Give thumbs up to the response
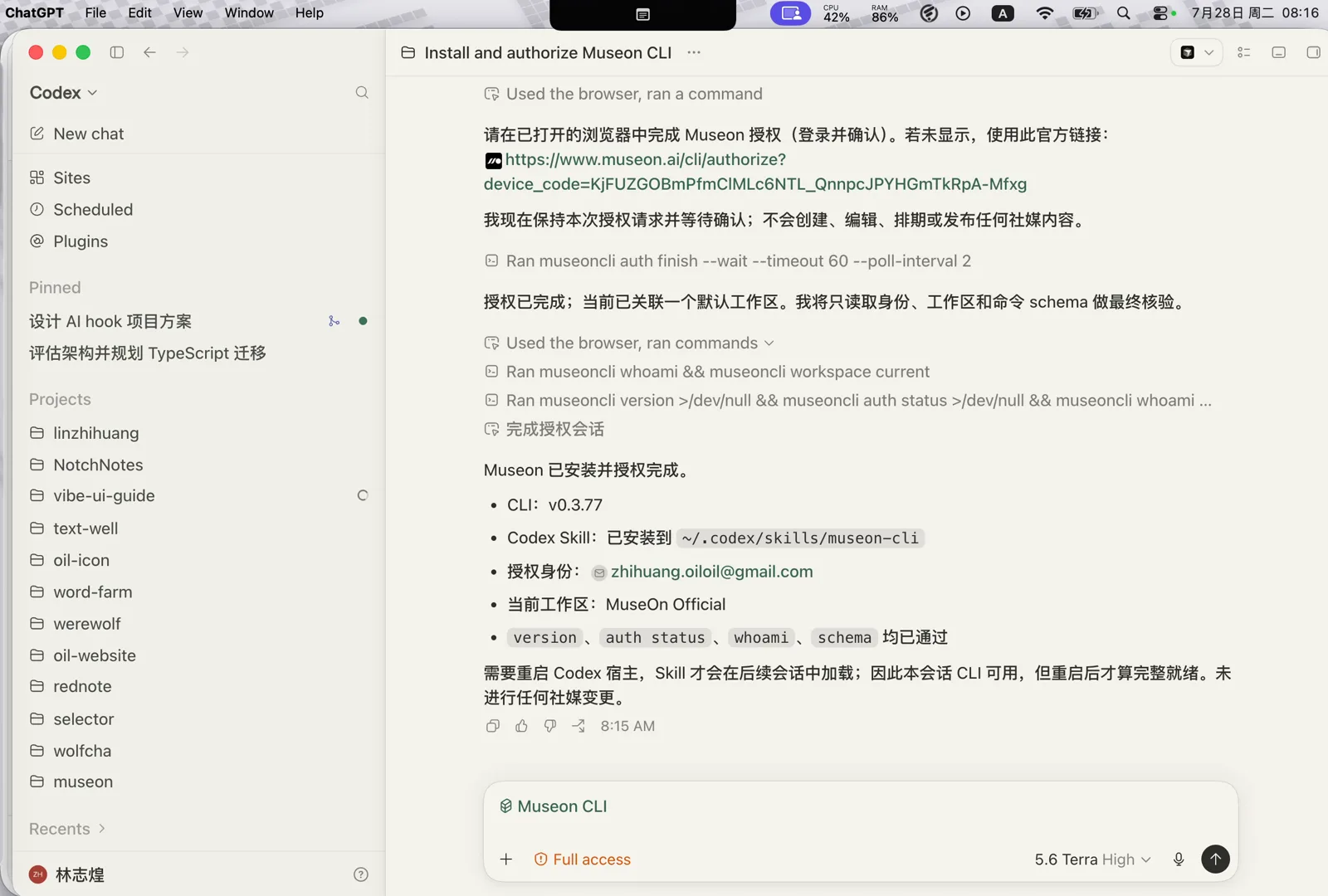This screenshot has height=896, width=1328. (x=521, y=726)
